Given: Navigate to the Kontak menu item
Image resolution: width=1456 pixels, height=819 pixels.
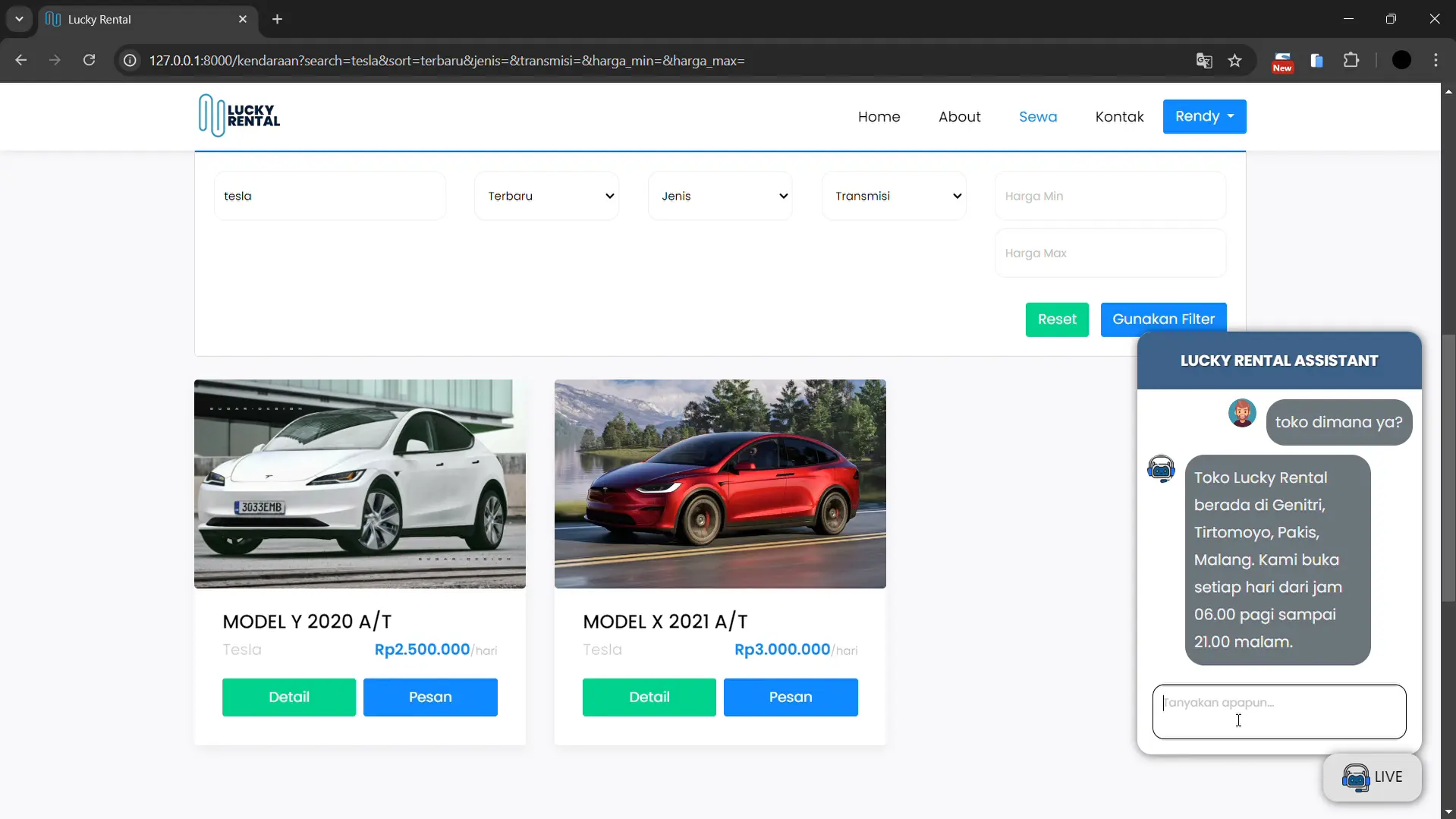Looking at the screenshot, I should [x=1119, y=117].
